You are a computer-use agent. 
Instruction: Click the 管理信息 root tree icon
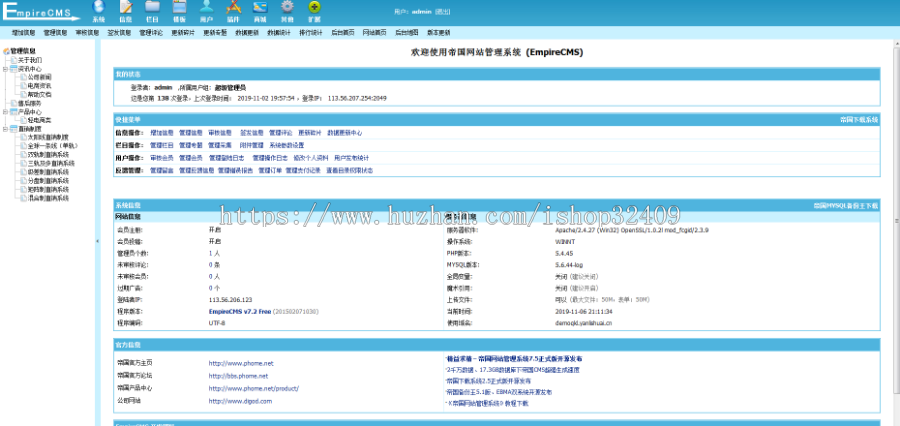(6, 51)
